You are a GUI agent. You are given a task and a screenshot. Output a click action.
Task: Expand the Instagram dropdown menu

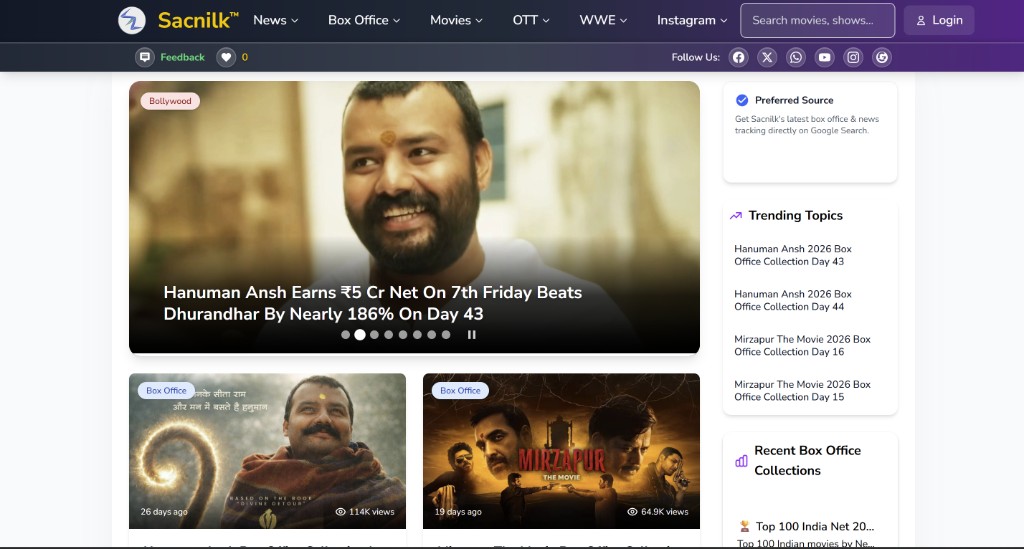[x=692, y=20]
